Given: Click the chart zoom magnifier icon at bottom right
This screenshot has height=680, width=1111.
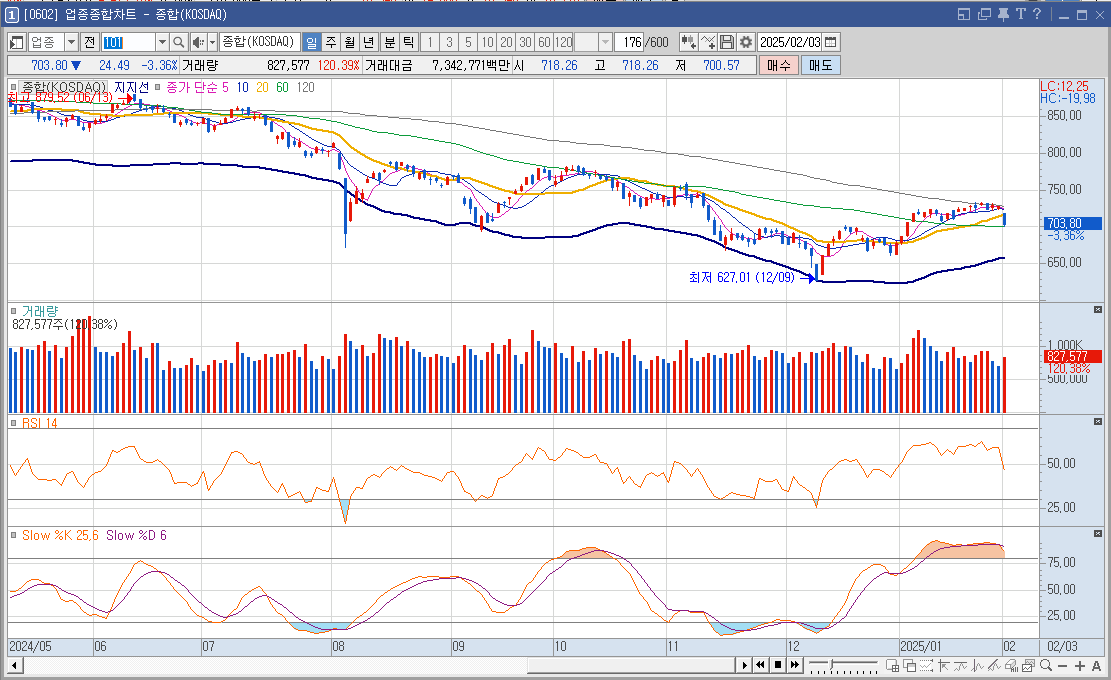Looking at the screenshot, I should [1046, 666].
